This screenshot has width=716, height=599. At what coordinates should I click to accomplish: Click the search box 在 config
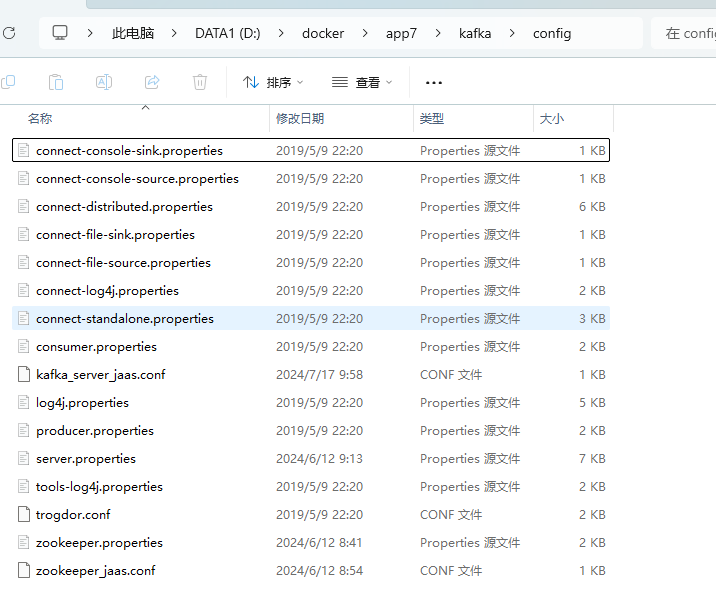point(684,33)
